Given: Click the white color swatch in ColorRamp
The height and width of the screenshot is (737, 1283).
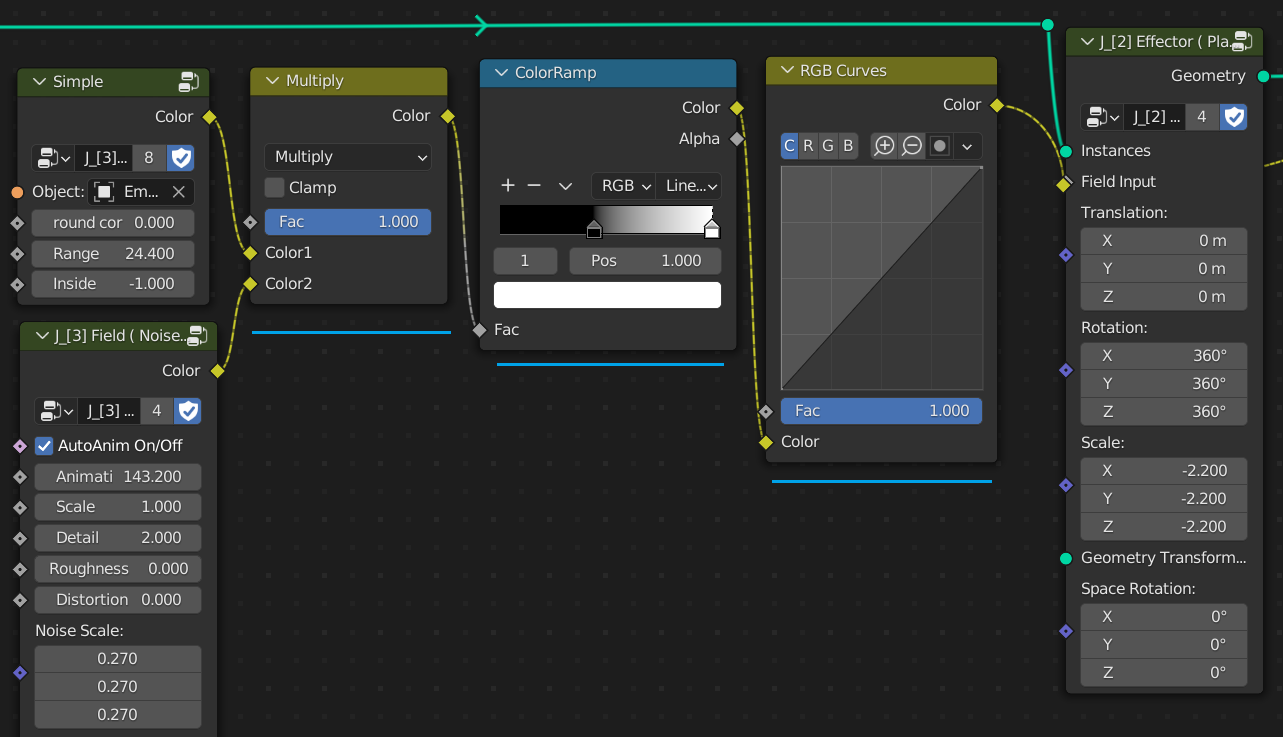Looking at the screenshot, I should coord(607,295).
